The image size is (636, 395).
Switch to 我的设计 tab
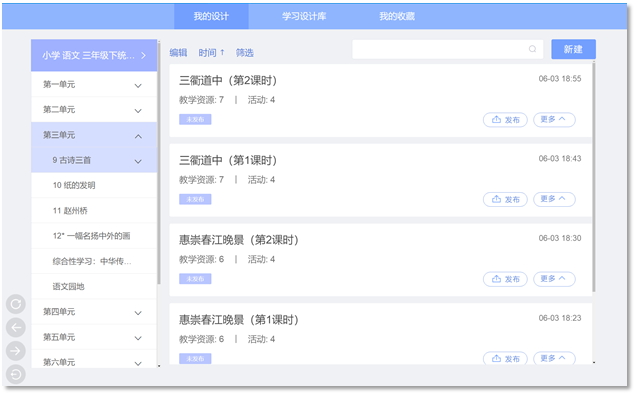(x=211, y=16)
